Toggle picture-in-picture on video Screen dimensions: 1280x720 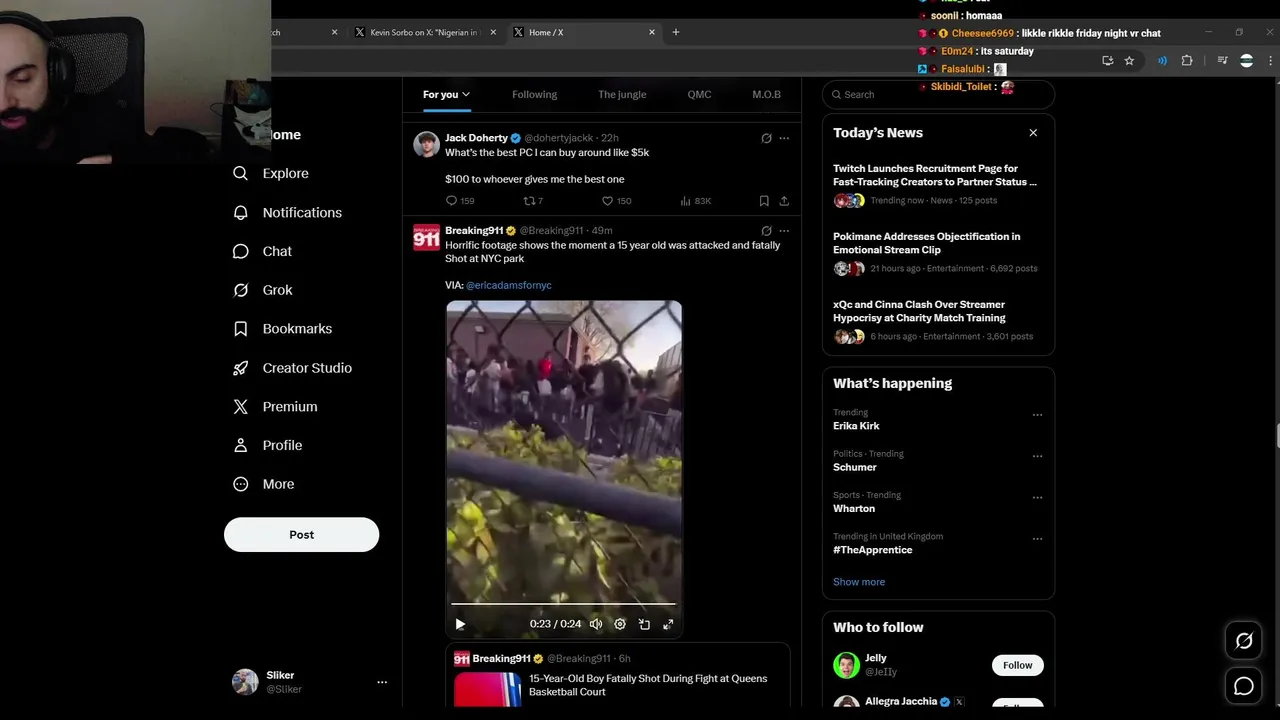[644, 624]
